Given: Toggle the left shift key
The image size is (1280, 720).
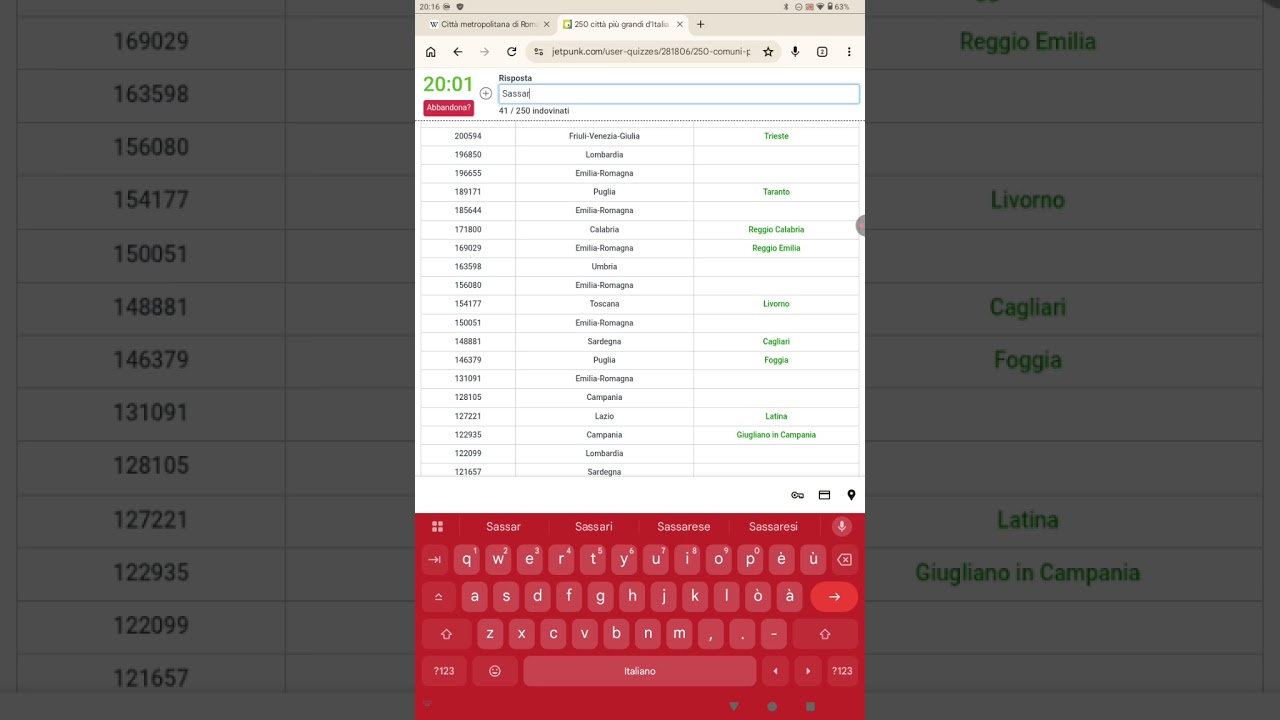Looking at the screenshot, I should pos(446,634).
